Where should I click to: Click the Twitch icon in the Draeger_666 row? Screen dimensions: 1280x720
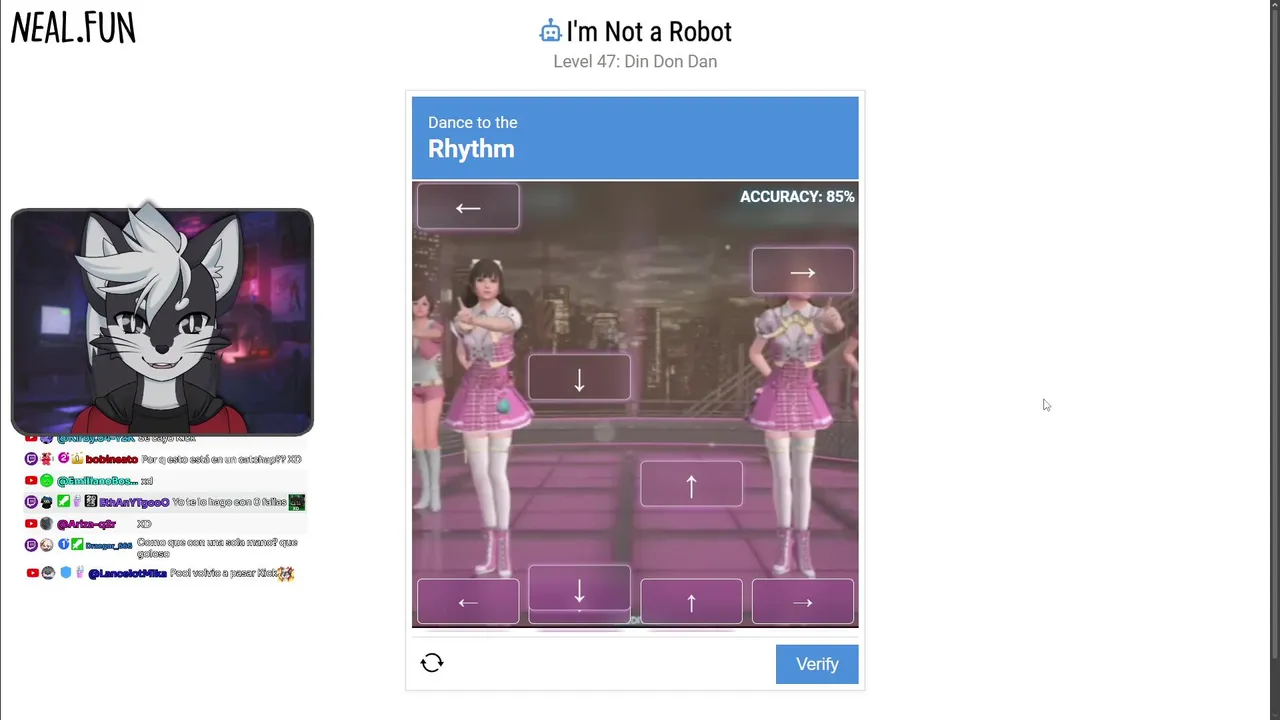pos(31,545)
